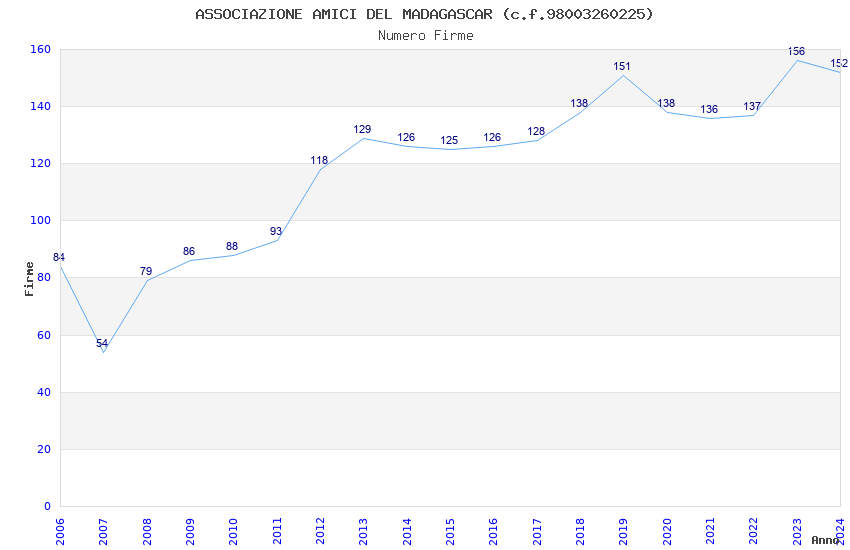Image resolution: width=850 pixels, height=550 pixels.
Task: Click the 2010 data label 88
Action: pos(232,246)
